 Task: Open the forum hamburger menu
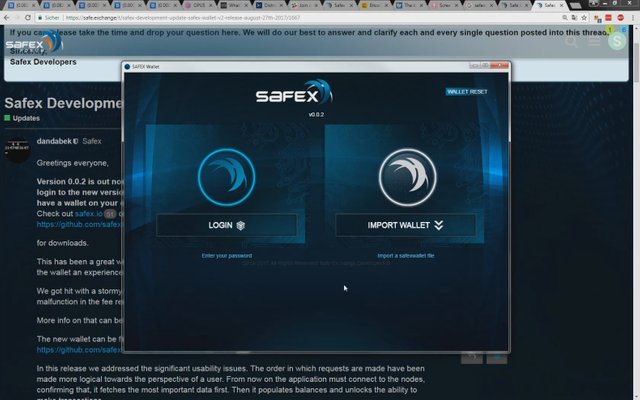pos(594,42)
